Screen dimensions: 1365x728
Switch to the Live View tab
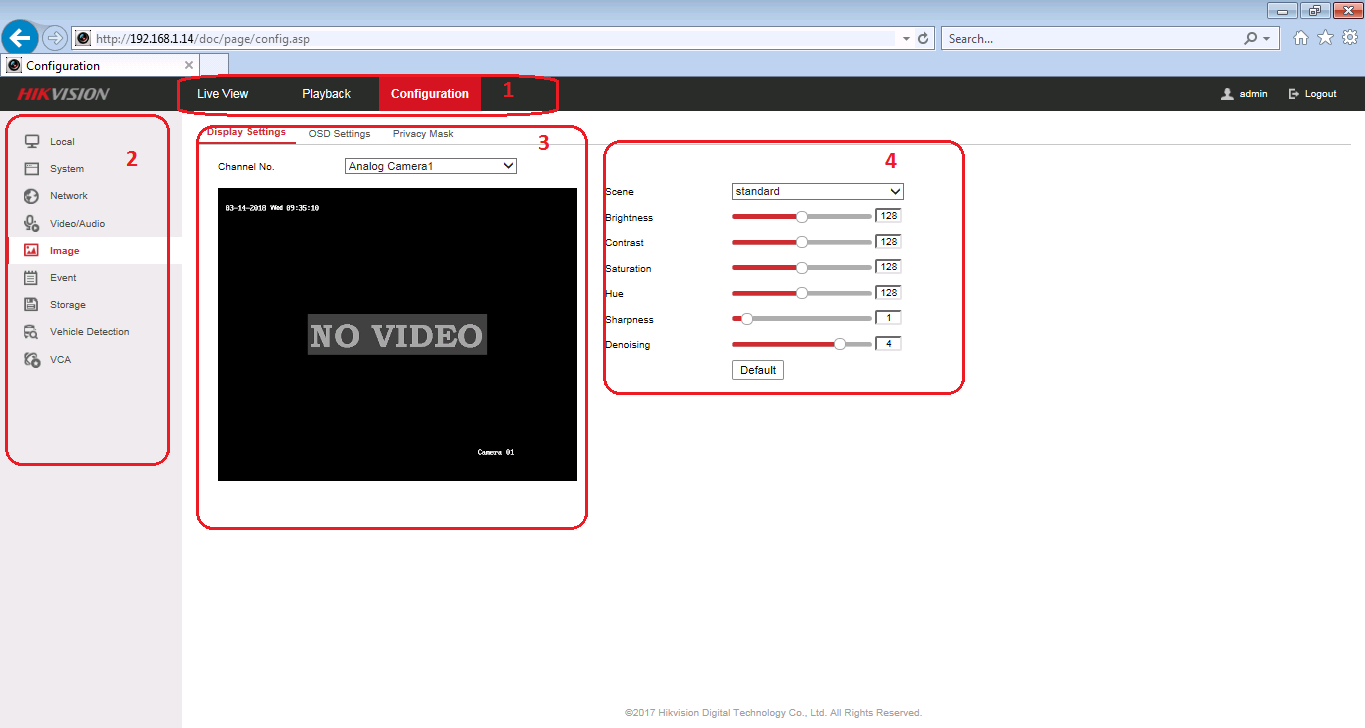coord(222,94)
